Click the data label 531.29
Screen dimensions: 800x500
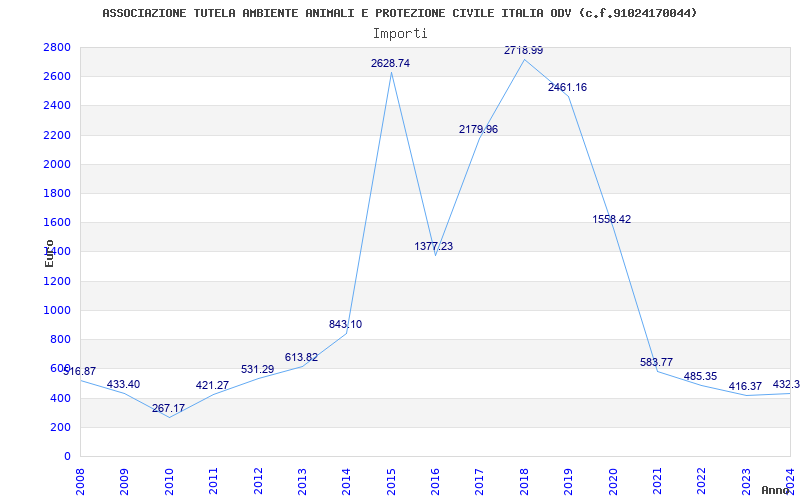click(x=258, y=369)
